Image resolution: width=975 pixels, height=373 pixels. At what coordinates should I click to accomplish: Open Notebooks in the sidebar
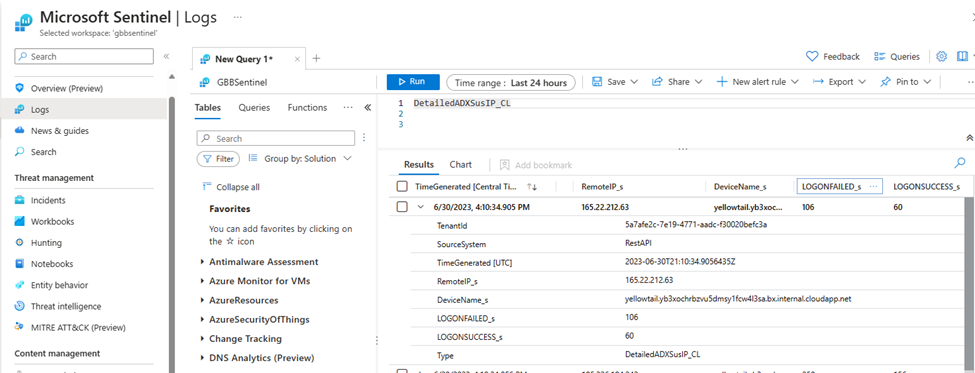52,264
